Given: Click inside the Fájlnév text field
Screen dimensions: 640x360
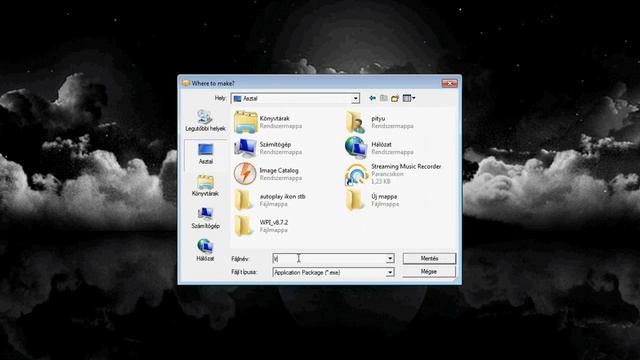Looking at the screenshot, I should pyautogui.click(x=329, y=258).
